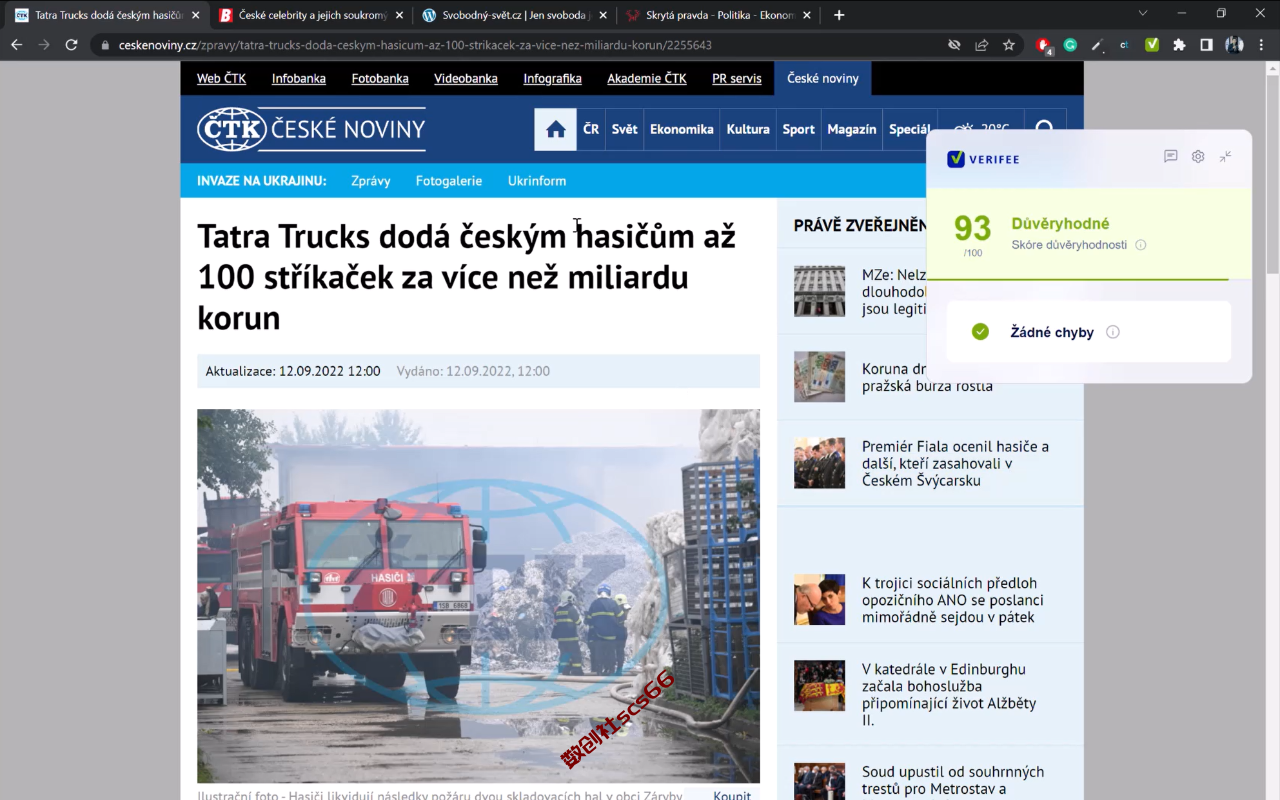Screen dimensions: 1280x800
Task: Show info next to Žádné chyby
Action: pyautogui.click(x=1113, y=332)
